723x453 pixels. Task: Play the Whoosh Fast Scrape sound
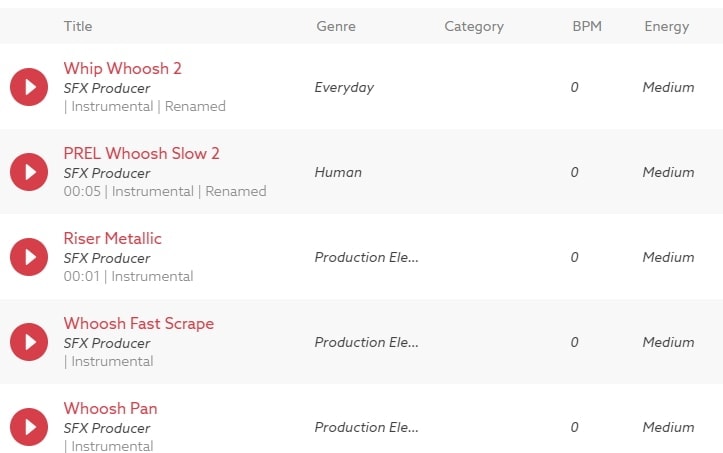point(29,342)
